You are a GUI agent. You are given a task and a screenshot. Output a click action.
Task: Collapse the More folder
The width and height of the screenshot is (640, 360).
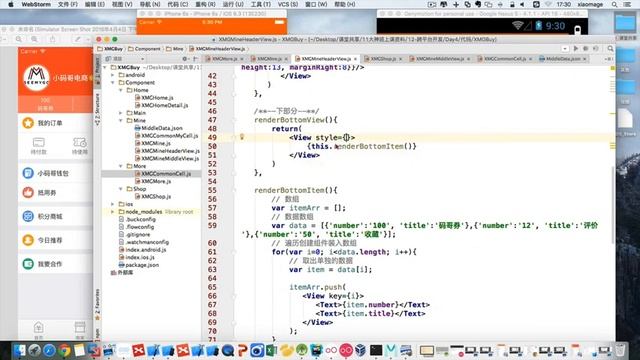pyautogui.click(x=121, y=166)
